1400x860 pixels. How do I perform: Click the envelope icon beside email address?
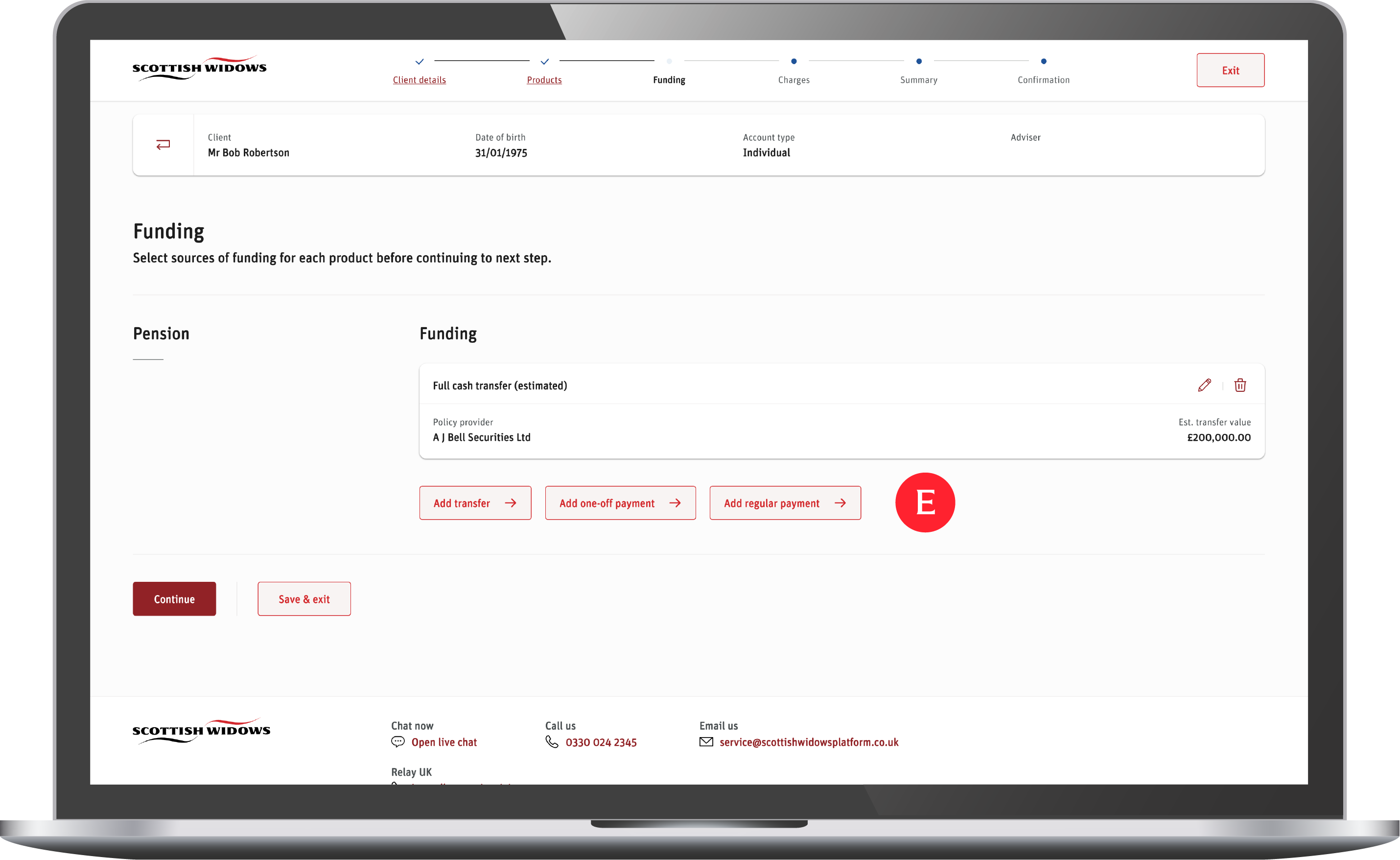coord(706,741)
